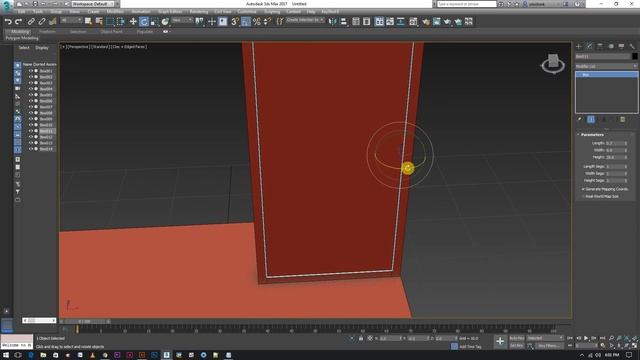Open the Modifier List dropdown
Viewport: 640px width, 360px height.
(x=606, y=66)
